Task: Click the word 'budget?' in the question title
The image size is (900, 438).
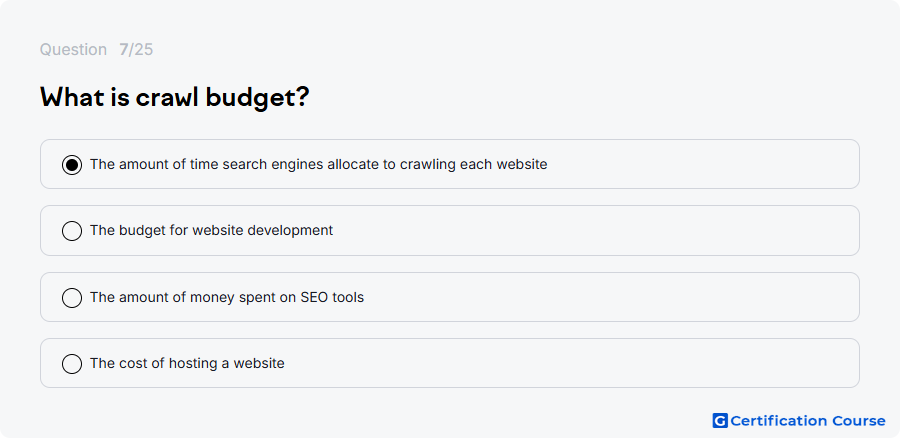Action: point(257,99)
